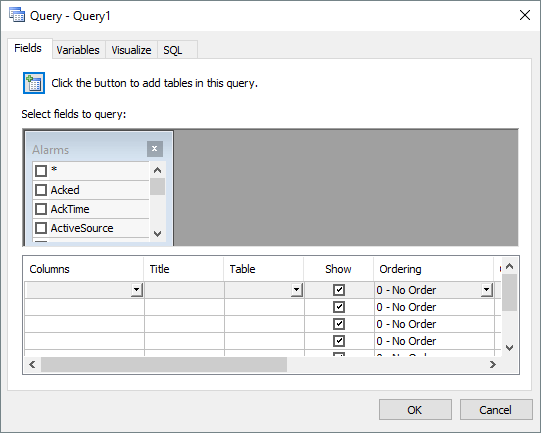
Task: Click the Alarms table title
Action: coord(51,150)
